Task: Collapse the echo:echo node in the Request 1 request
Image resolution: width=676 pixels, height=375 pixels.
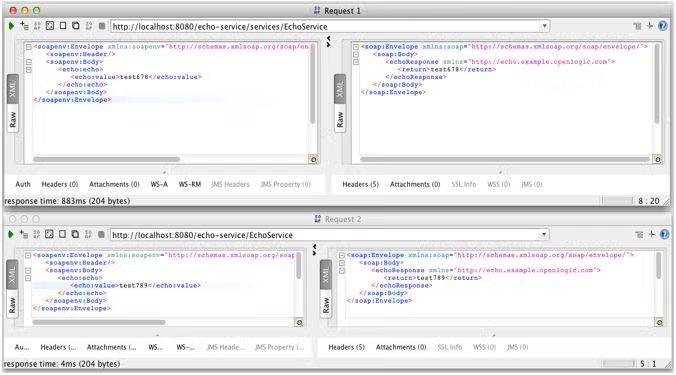Action: click(28, 70)
